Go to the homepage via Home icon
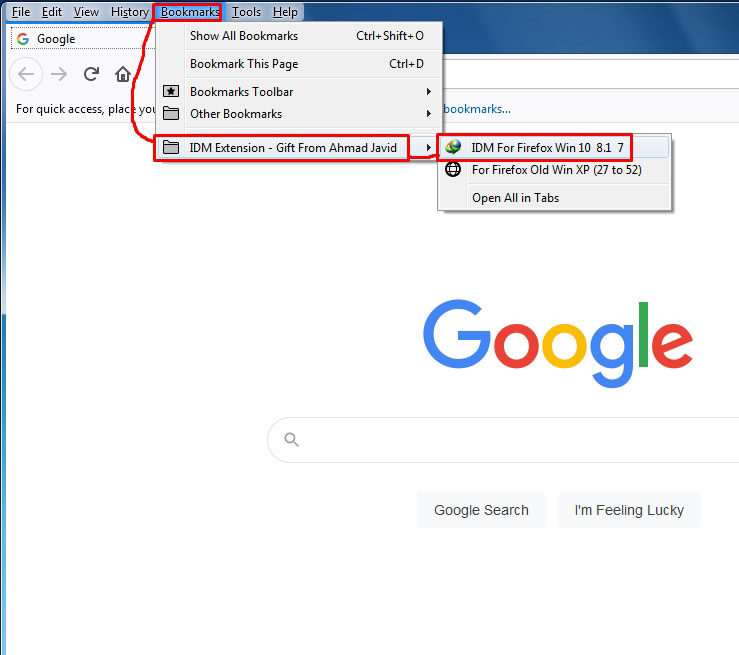Screen dimensions: 739x655 pyautogui.click(x=123, y=74)
